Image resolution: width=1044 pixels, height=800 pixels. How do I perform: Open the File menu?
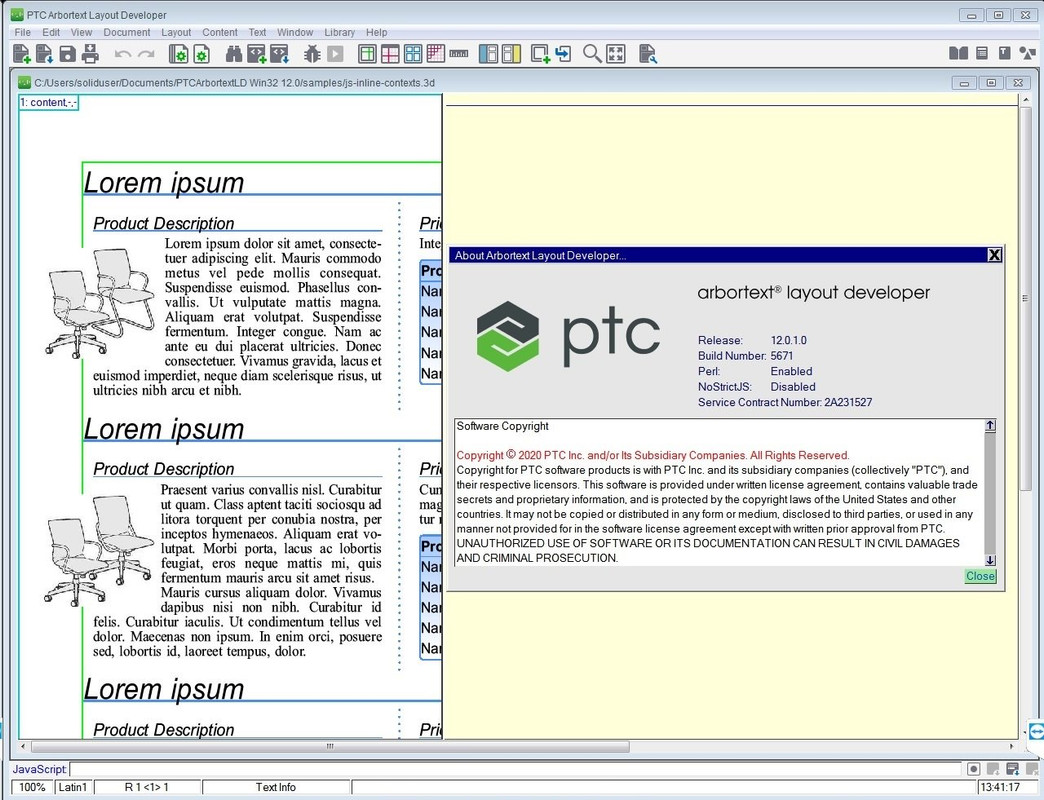click(23, 32)
